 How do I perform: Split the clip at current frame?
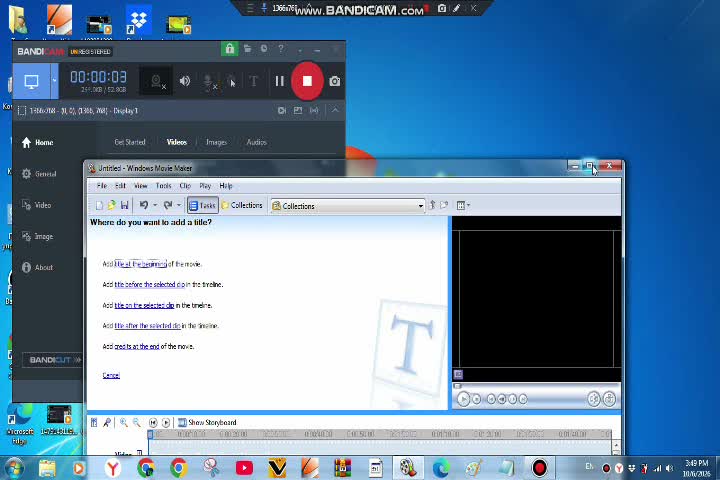click(594, 399)
